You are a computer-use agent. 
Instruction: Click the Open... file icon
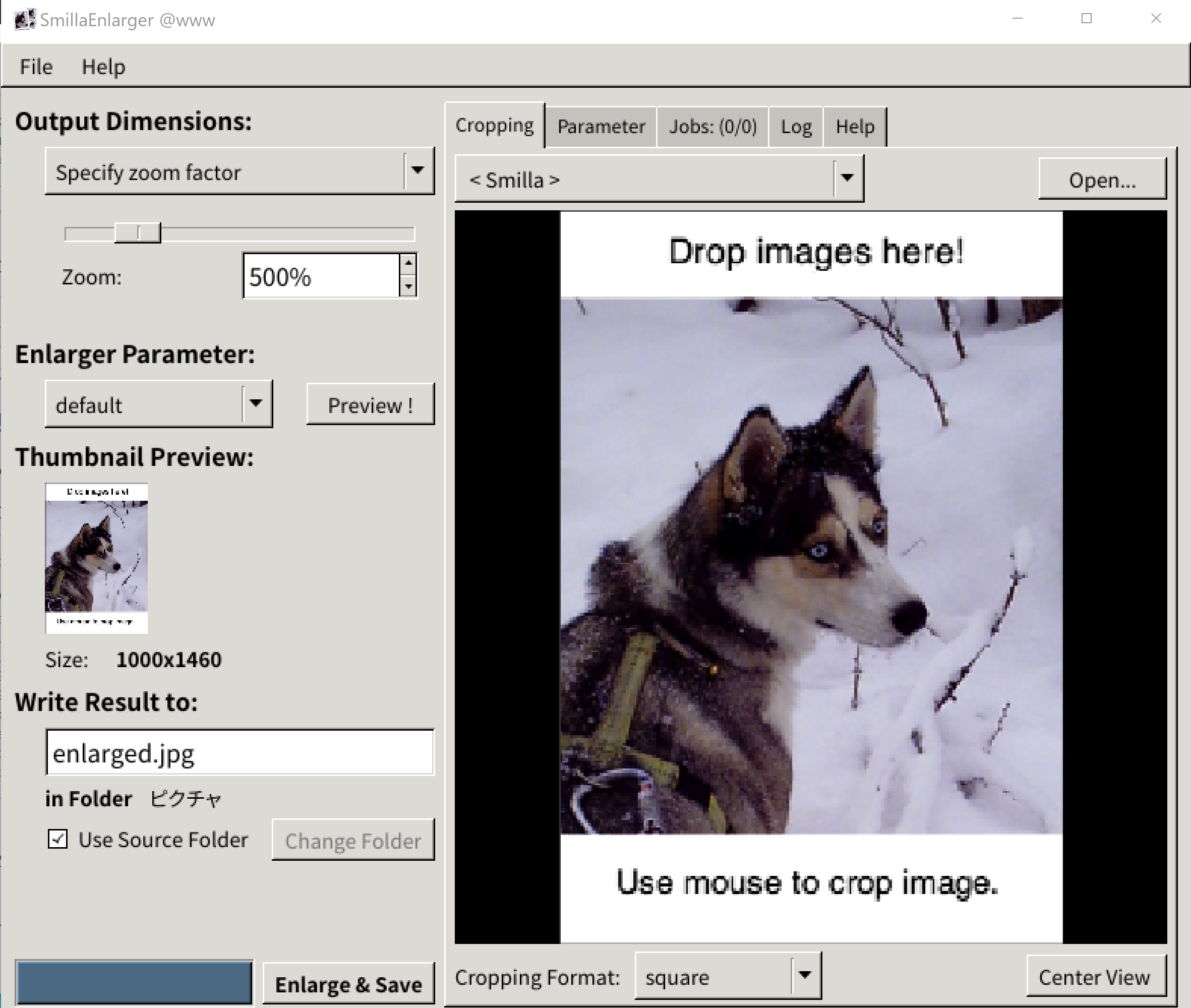[1100, 180]
